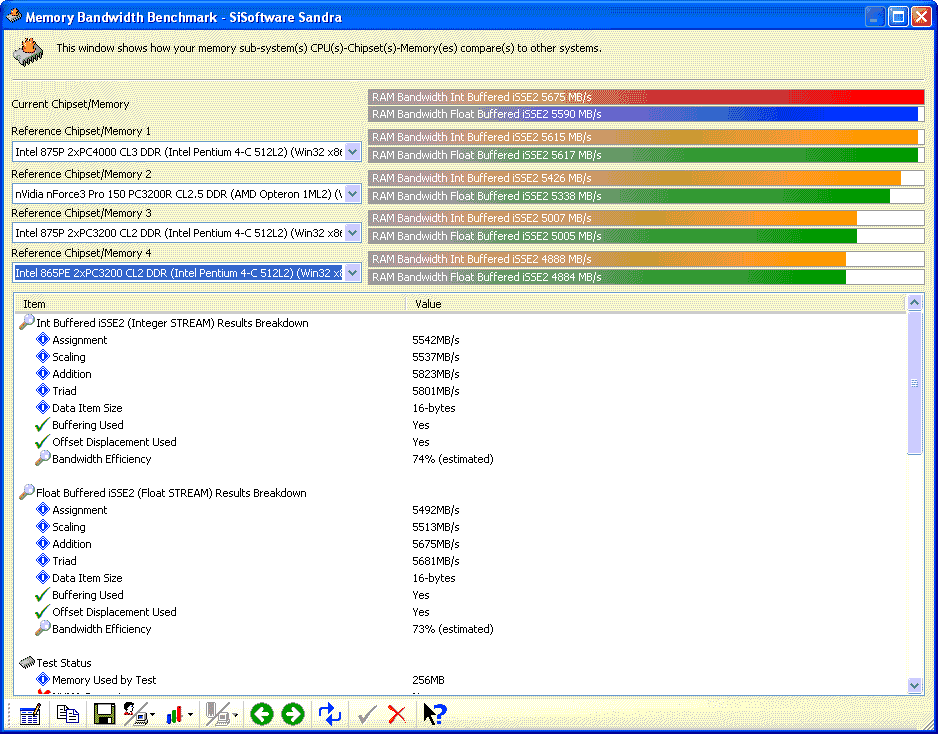Click the Value column header

coord(655,303)
